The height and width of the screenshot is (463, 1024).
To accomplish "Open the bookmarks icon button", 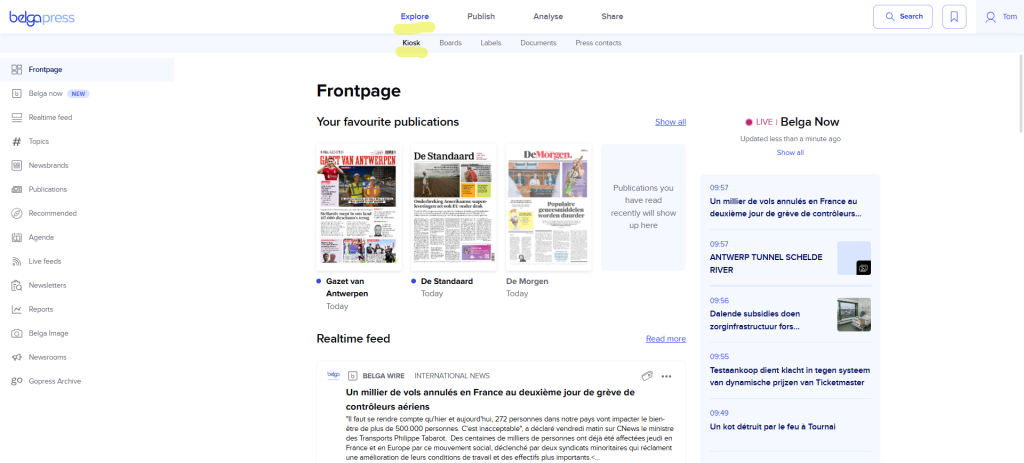I will (954, 17).
